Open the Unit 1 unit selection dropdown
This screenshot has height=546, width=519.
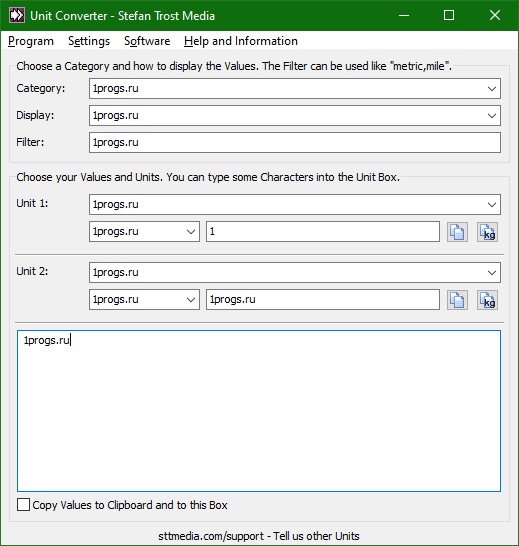tap(491, 204)
